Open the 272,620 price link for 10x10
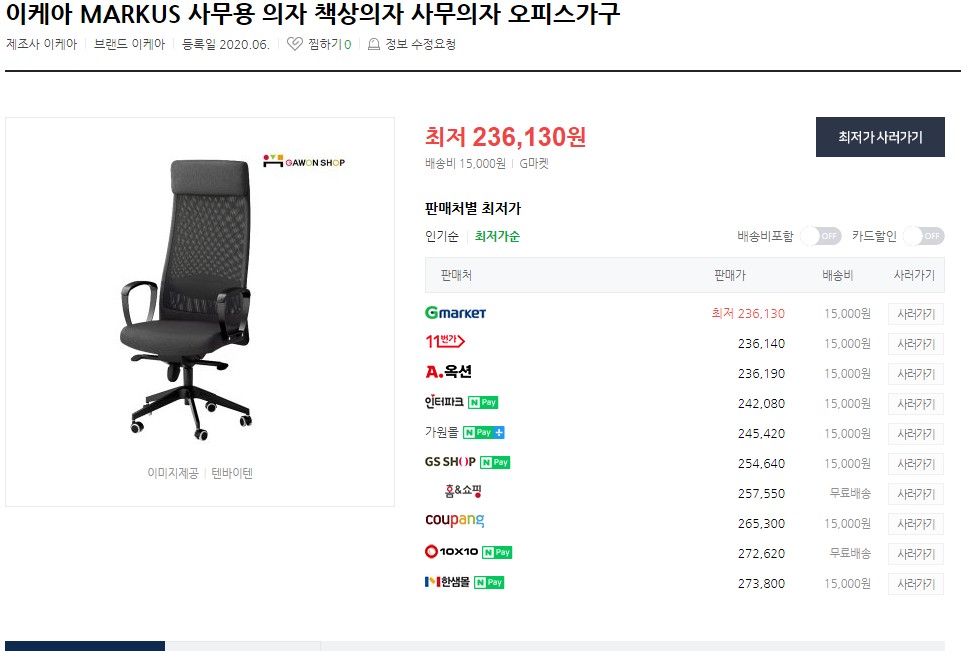961x651 pixels. [761, 554]
